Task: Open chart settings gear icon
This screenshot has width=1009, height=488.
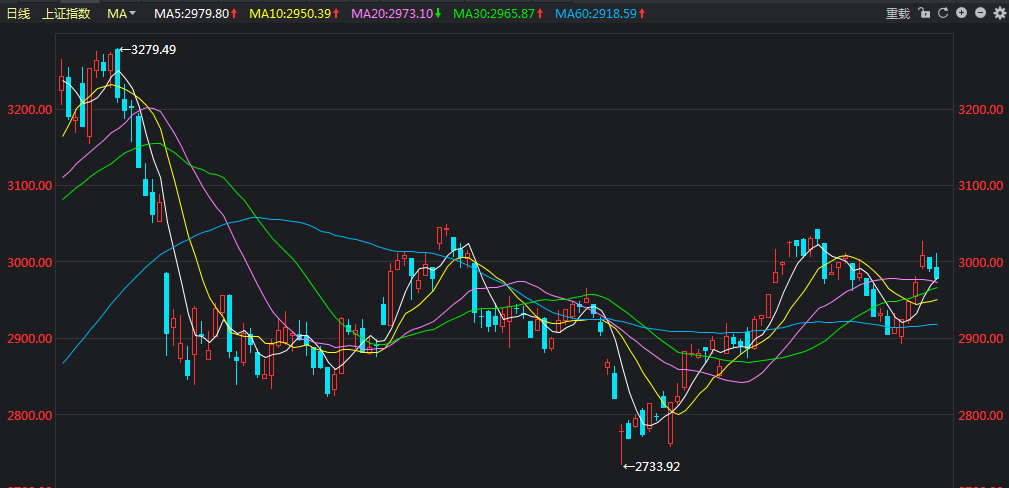Action: coord(999,14)
